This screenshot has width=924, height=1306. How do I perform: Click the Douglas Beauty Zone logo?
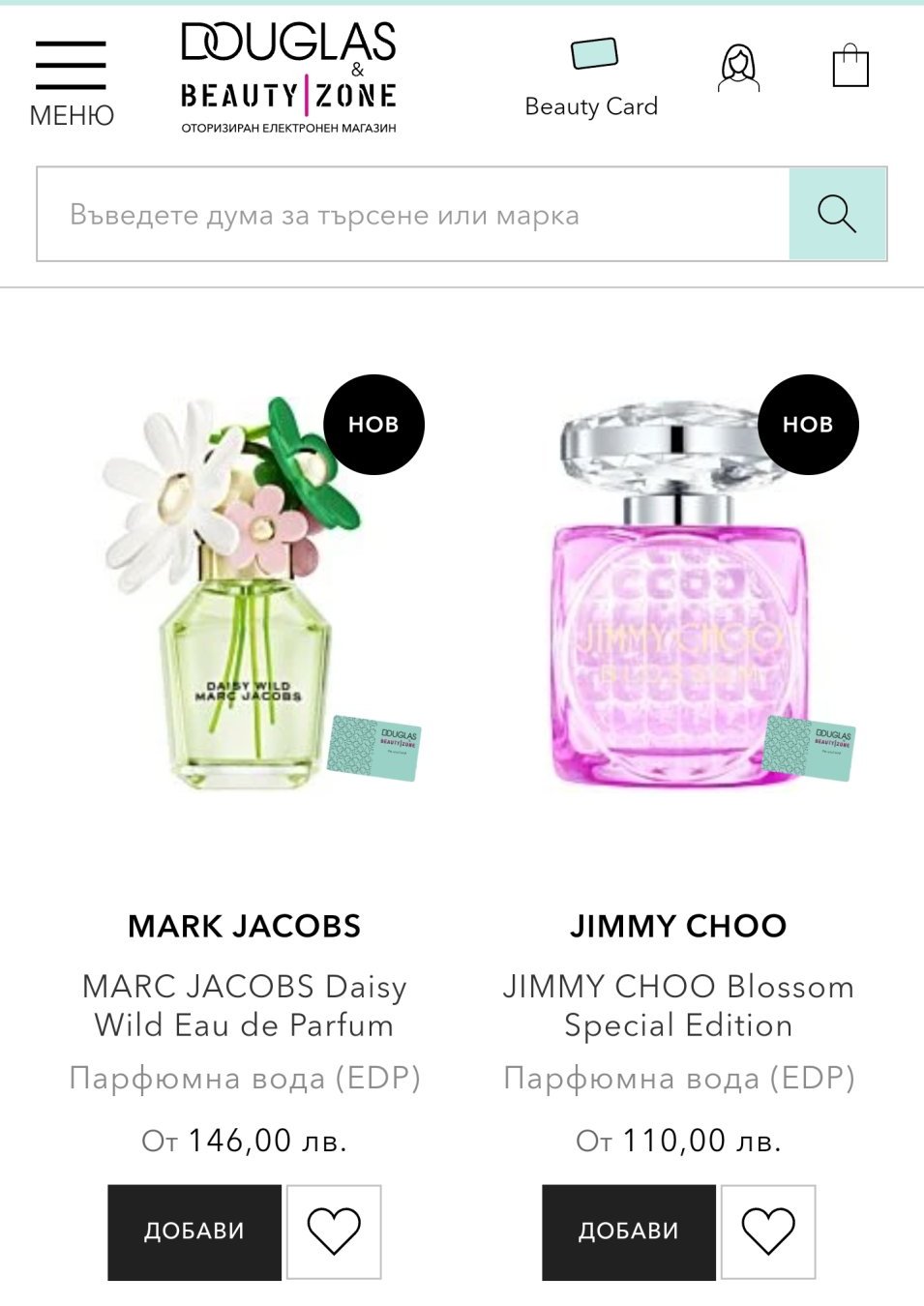point(288,77)
